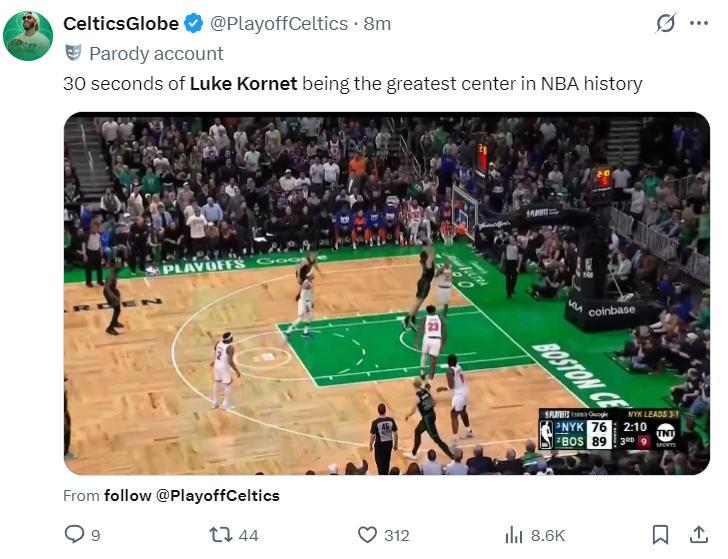View tweet analytics bar chart icon
The width and height of the screenshot is (728, 559).
click(x=514, y=535)
